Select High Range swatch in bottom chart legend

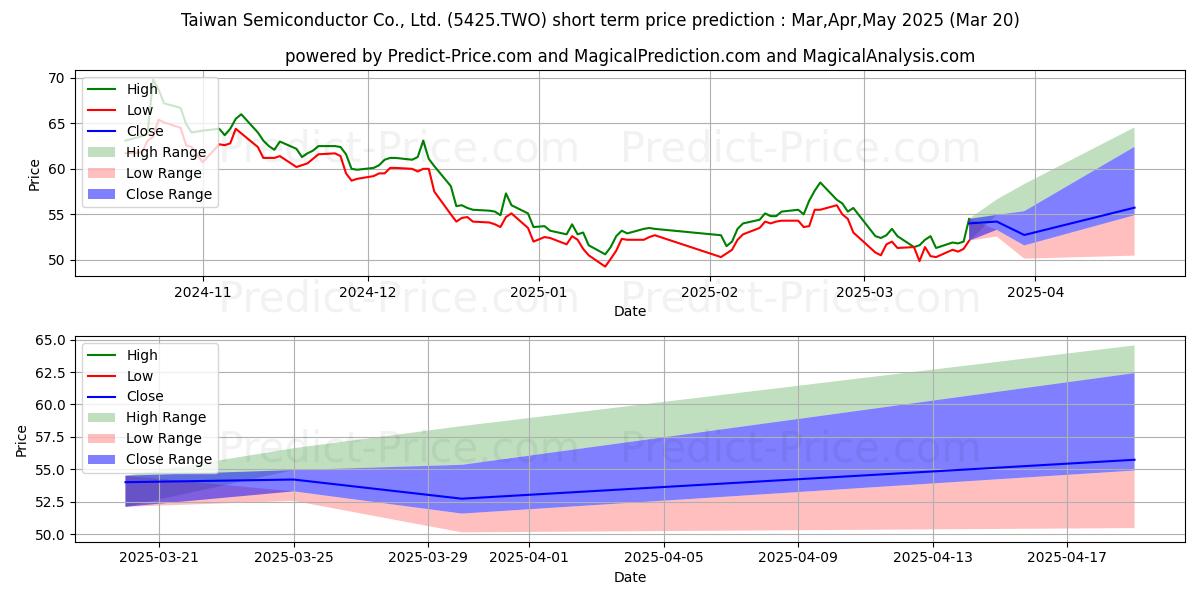coord(101,418)
